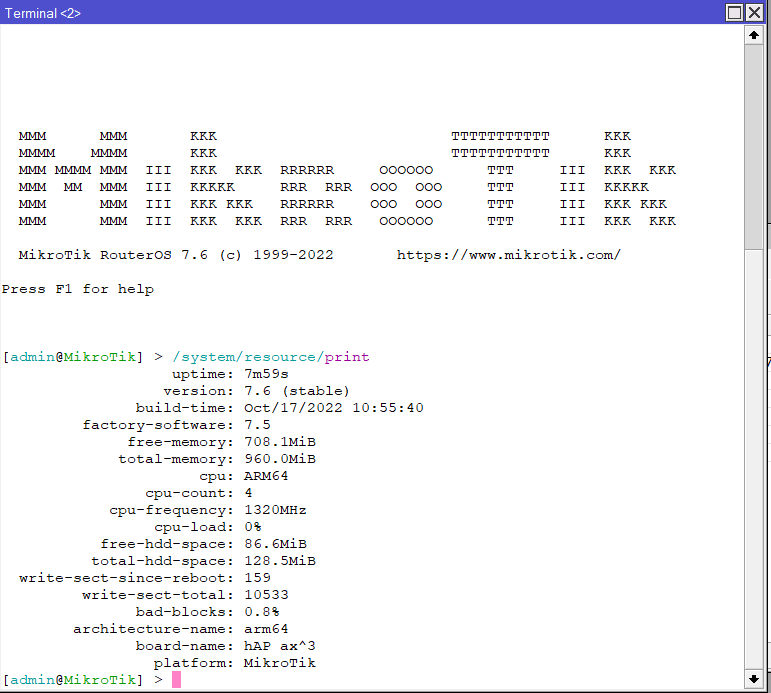Click the free-hdd-space value 86.6MiB
This screenshot has height=693, width=771.
(275, 543)
